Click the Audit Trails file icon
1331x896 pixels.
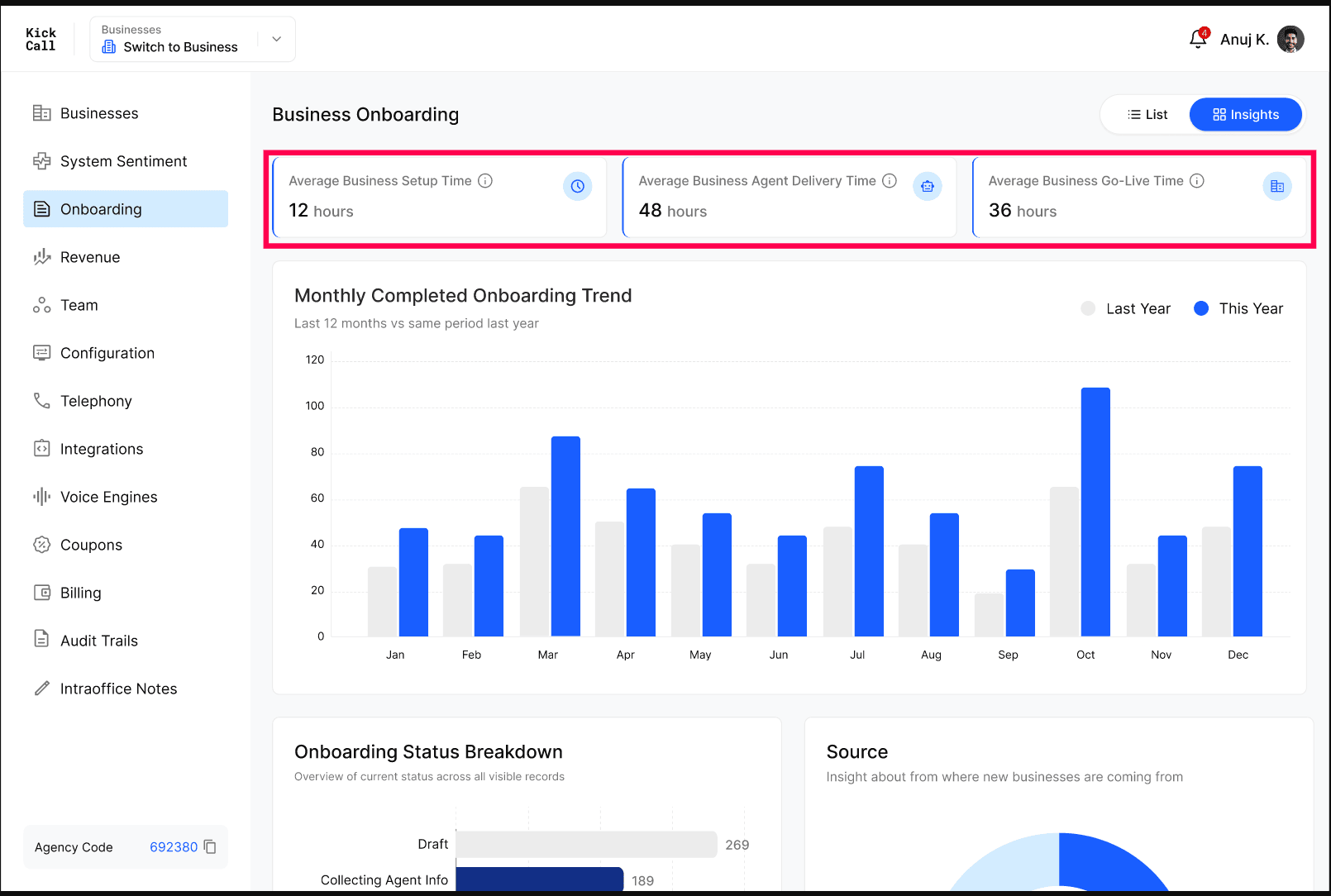pos(41,639)
